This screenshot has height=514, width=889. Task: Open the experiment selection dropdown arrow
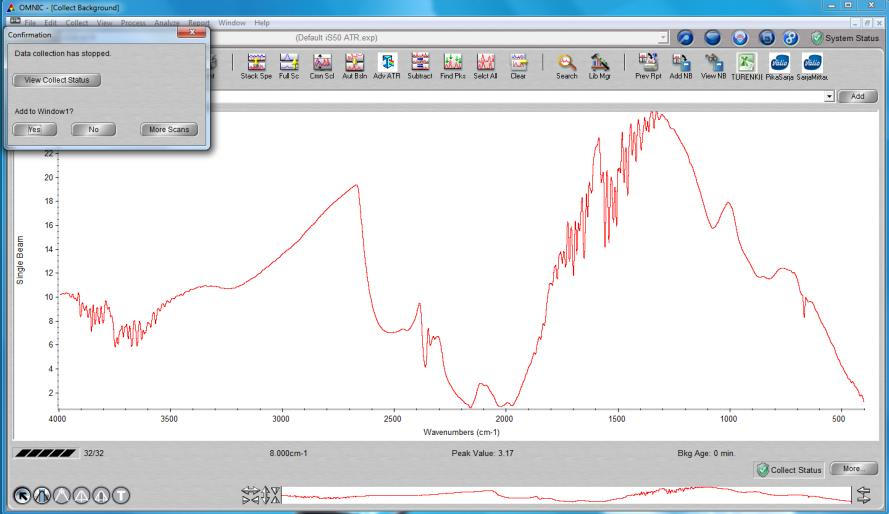click(x=663, y=37)
